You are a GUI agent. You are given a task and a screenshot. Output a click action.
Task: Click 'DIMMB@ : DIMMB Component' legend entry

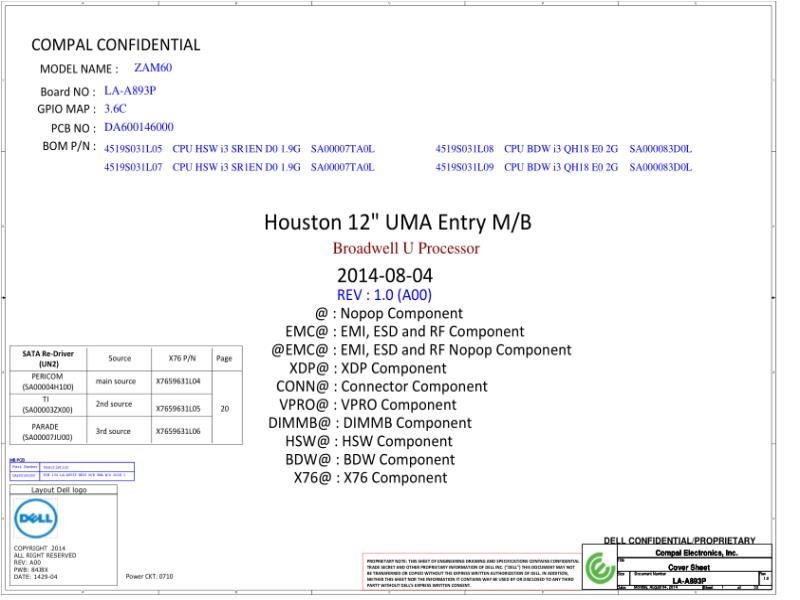[370, 423]
